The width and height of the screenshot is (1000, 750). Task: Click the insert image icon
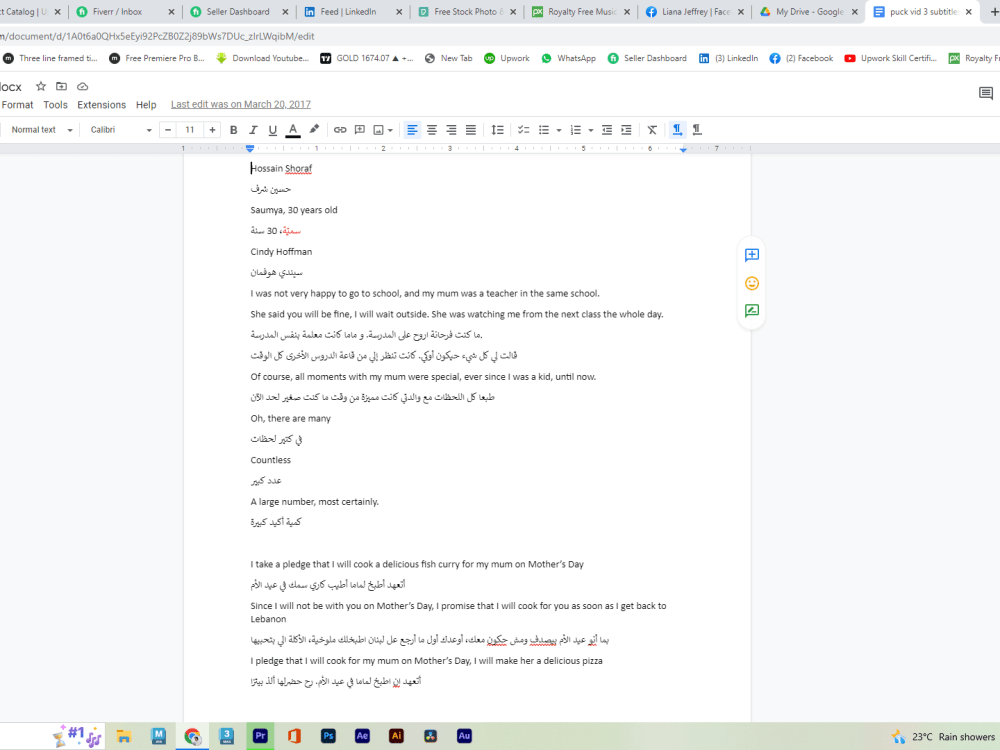(378, 130)
